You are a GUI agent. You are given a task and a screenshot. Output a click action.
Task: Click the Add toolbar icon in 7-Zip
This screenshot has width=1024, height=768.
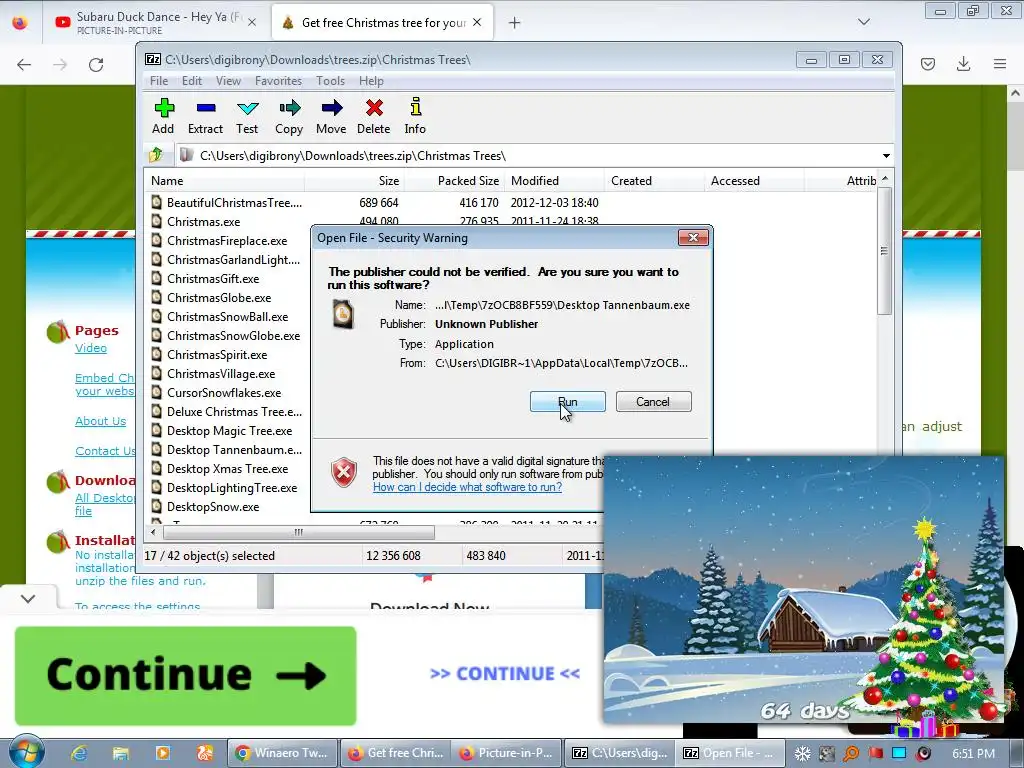click(x=163, y=116)
